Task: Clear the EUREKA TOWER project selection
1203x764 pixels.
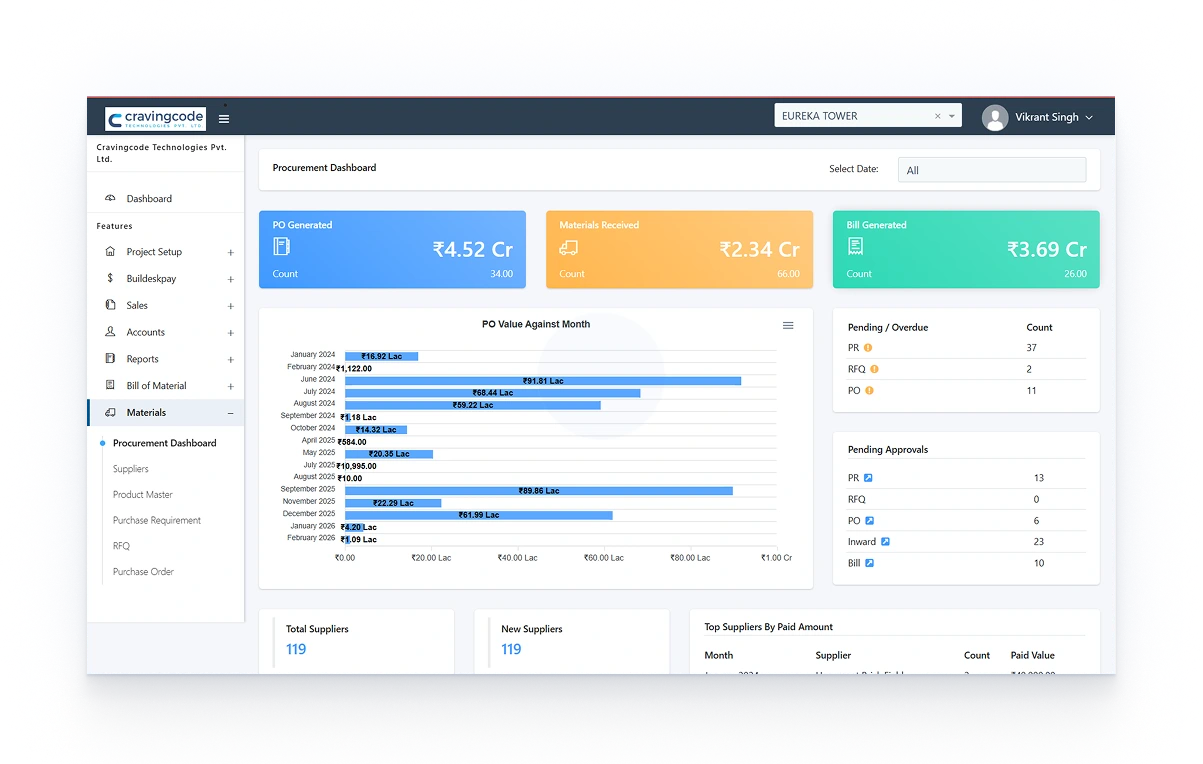Action: [937, 116]
